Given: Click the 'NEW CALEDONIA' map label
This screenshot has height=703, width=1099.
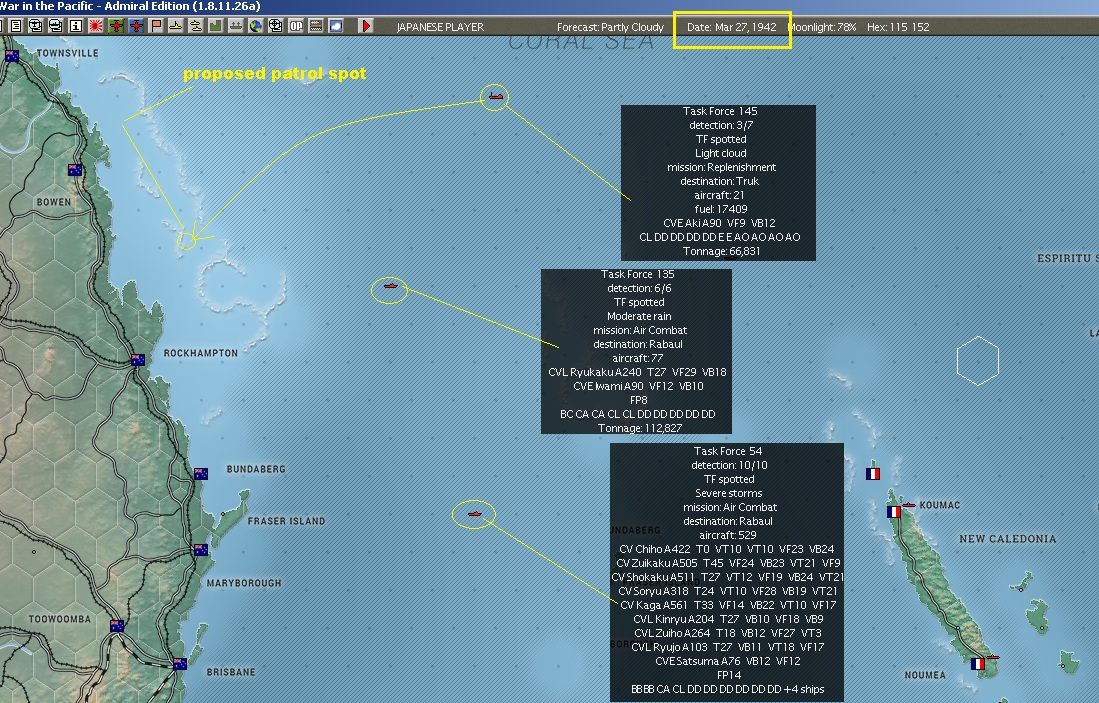Looking at the screenshot, I should pos(1007,539).
